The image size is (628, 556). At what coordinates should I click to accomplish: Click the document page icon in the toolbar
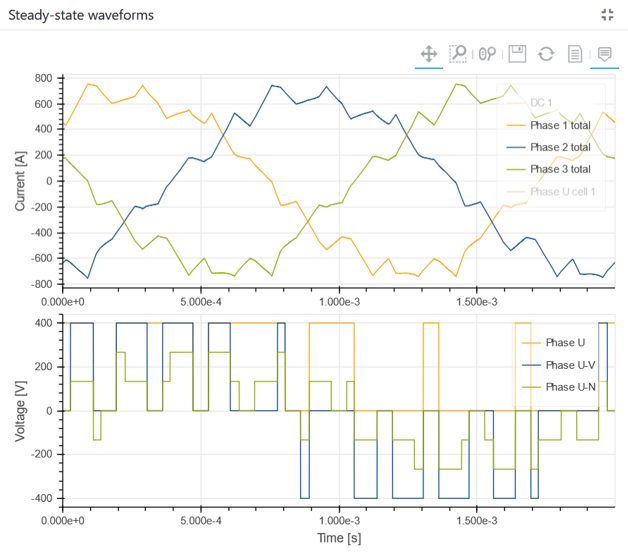pos(575,53)
